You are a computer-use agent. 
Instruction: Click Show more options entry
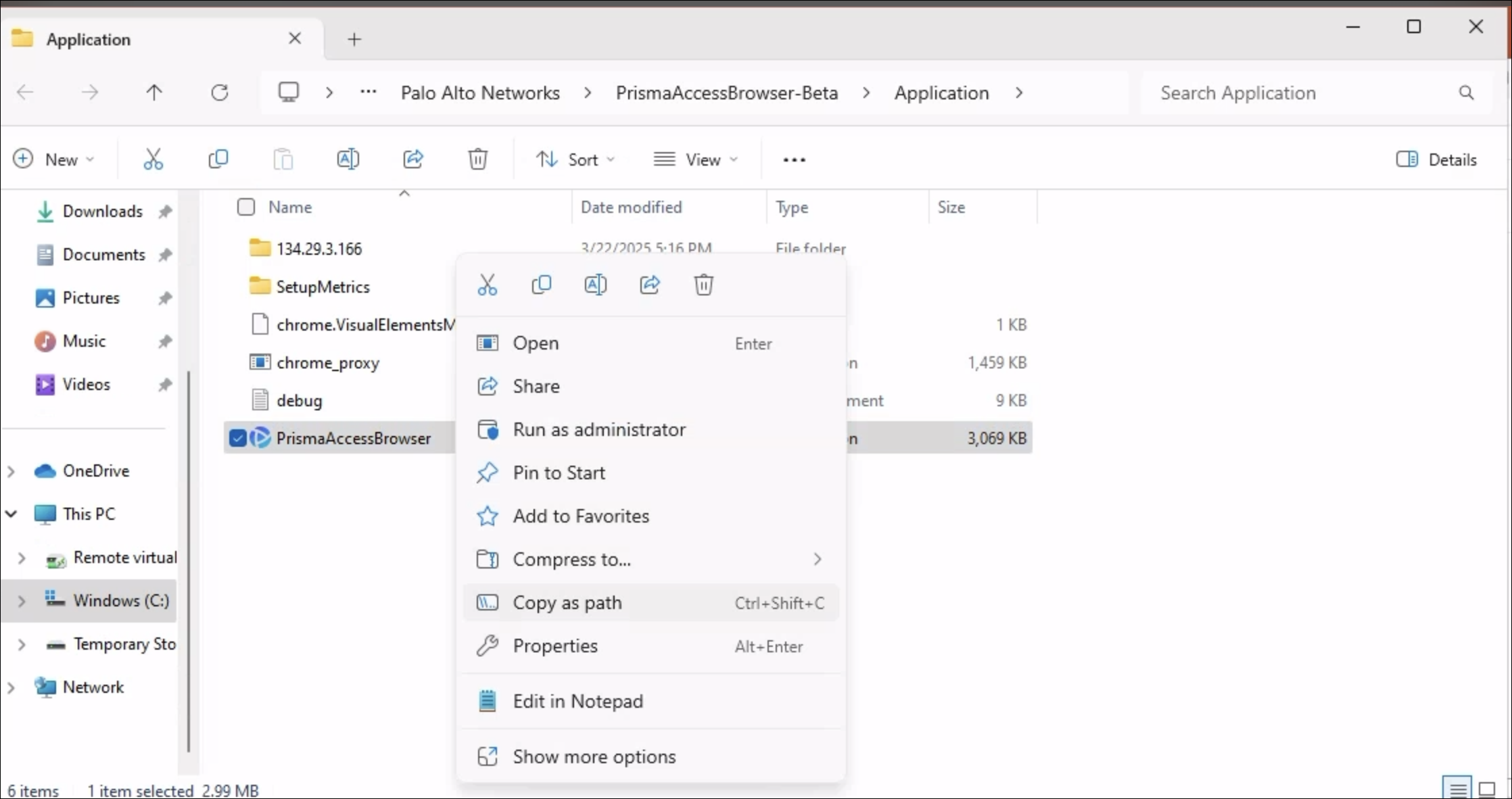point(594,756)
